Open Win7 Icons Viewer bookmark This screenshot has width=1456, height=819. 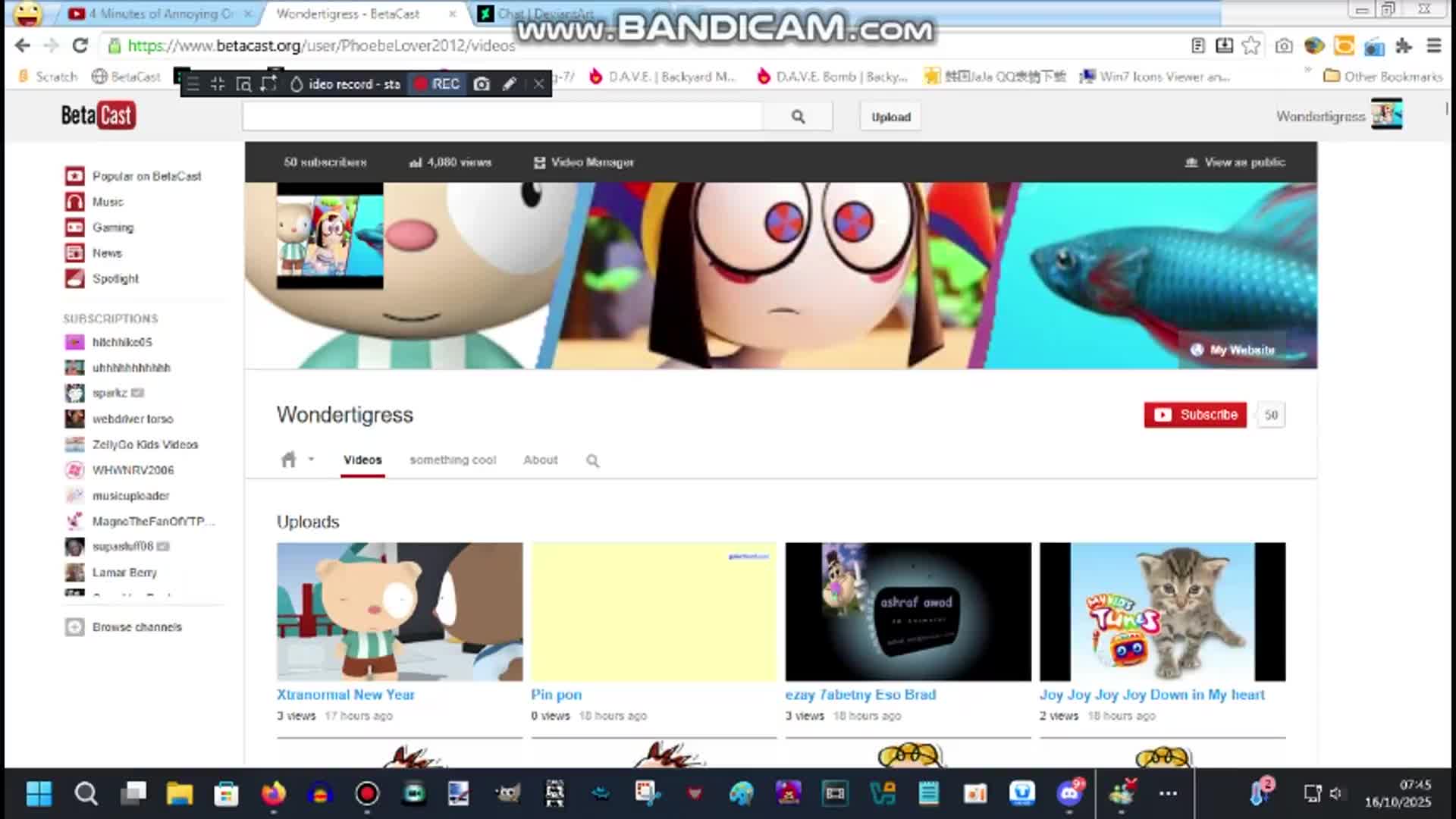[1155, 77]
